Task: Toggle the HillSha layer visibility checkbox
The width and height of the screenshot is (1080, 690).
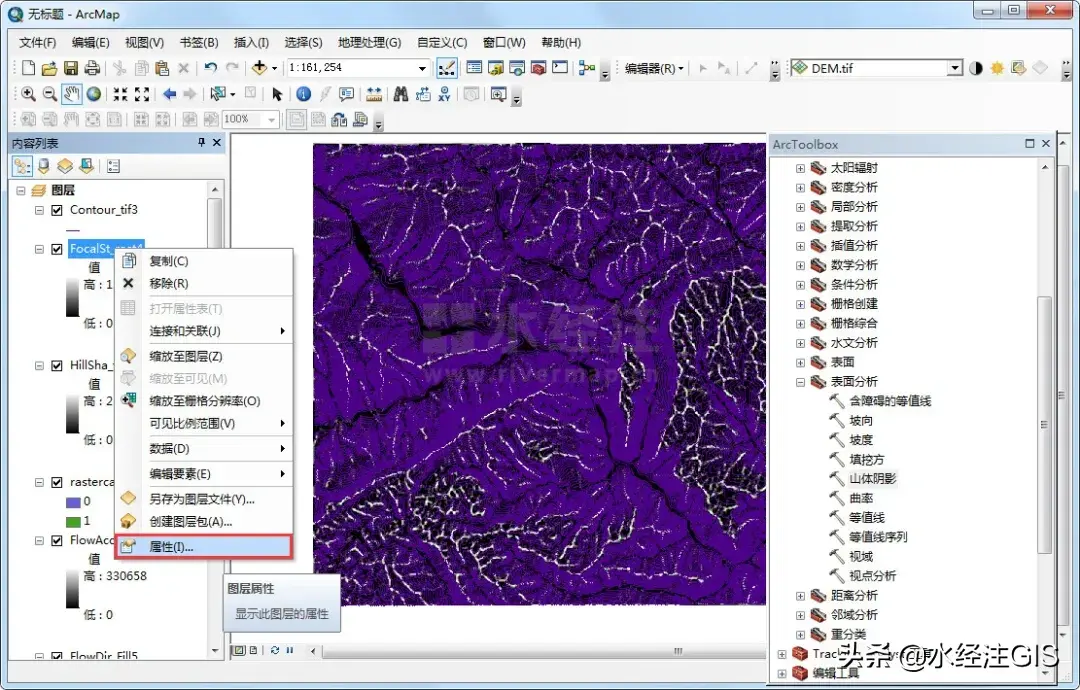Action: coord(56,366)
